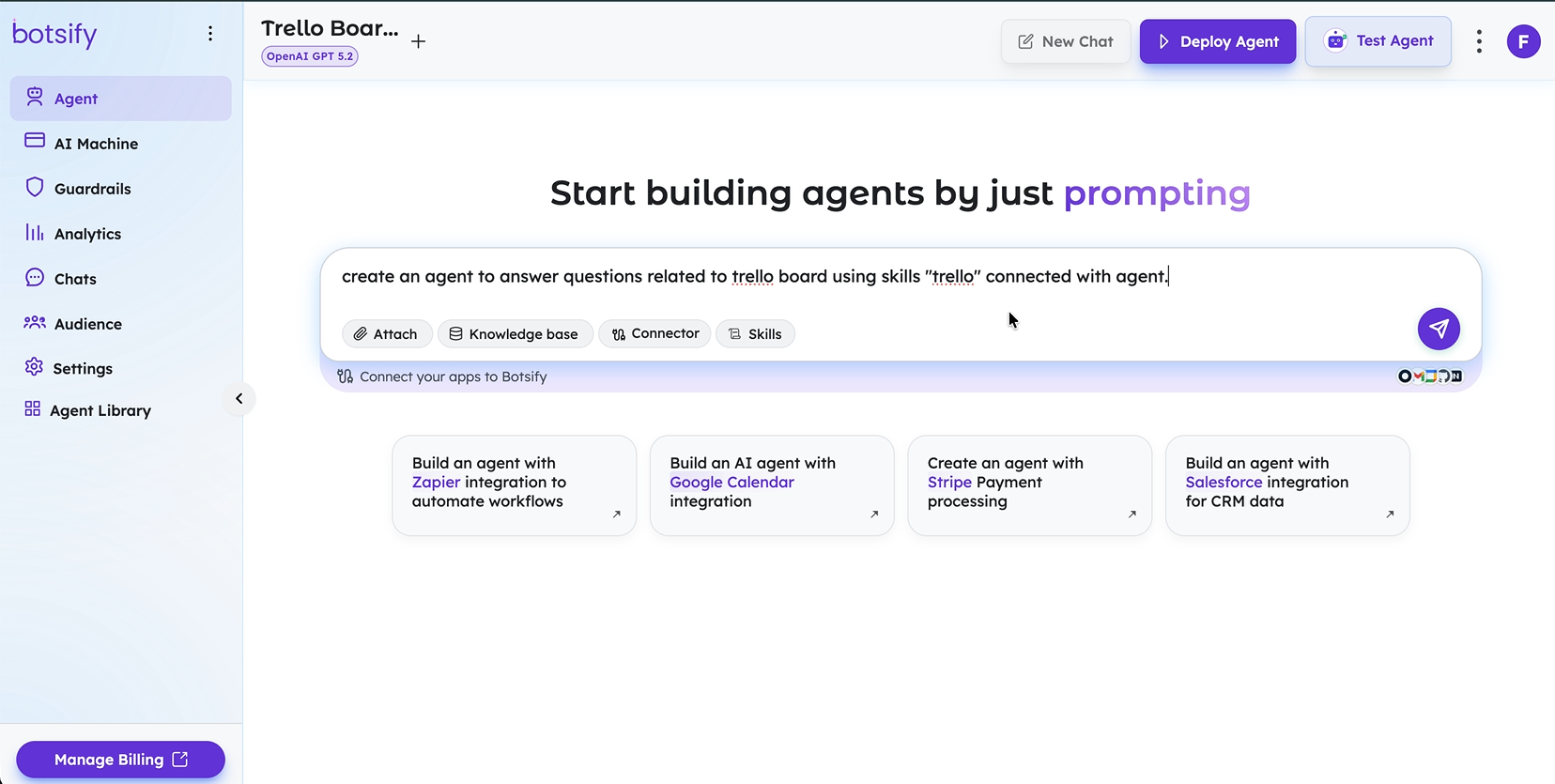Click the Manage Billing button
This screenshot has height=784, width=1555.
coord(120,760)
